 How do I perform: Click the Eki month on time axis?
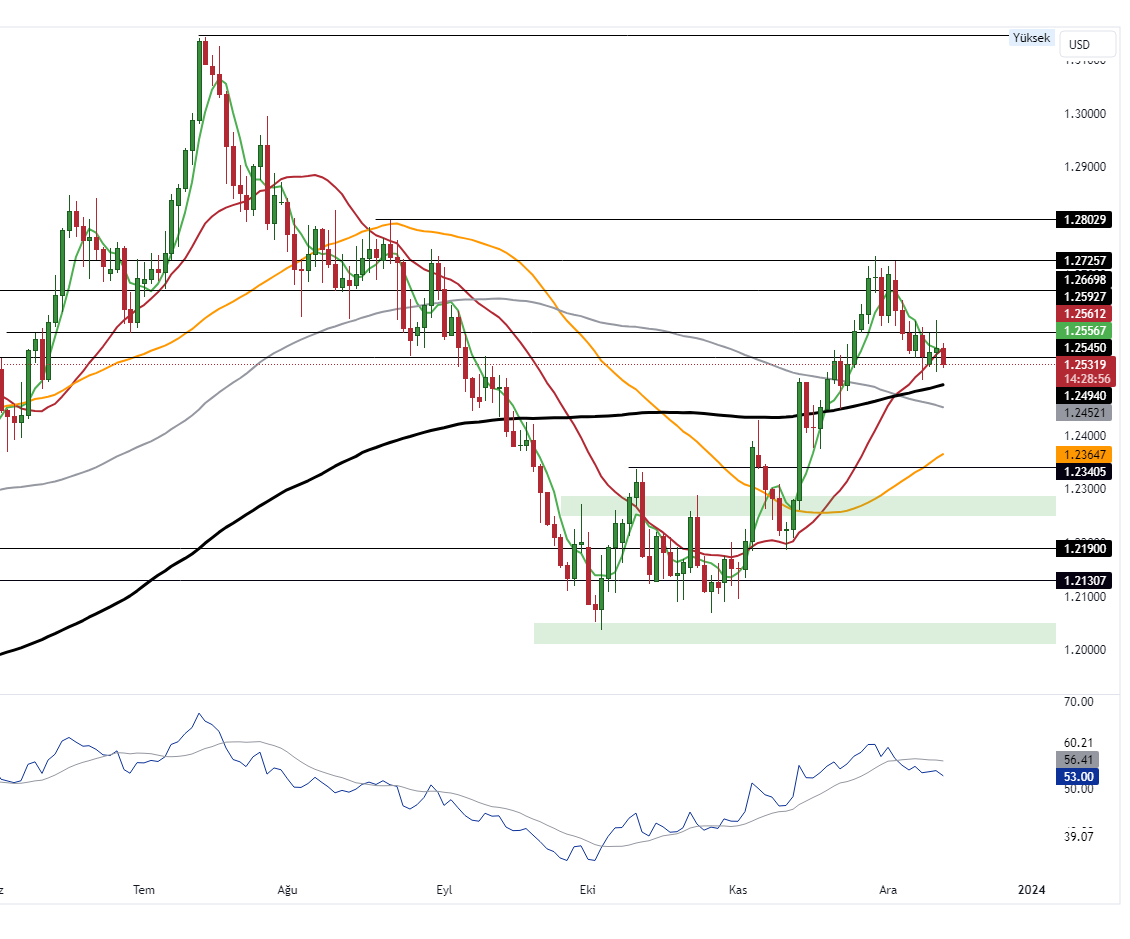coord(587,890)
